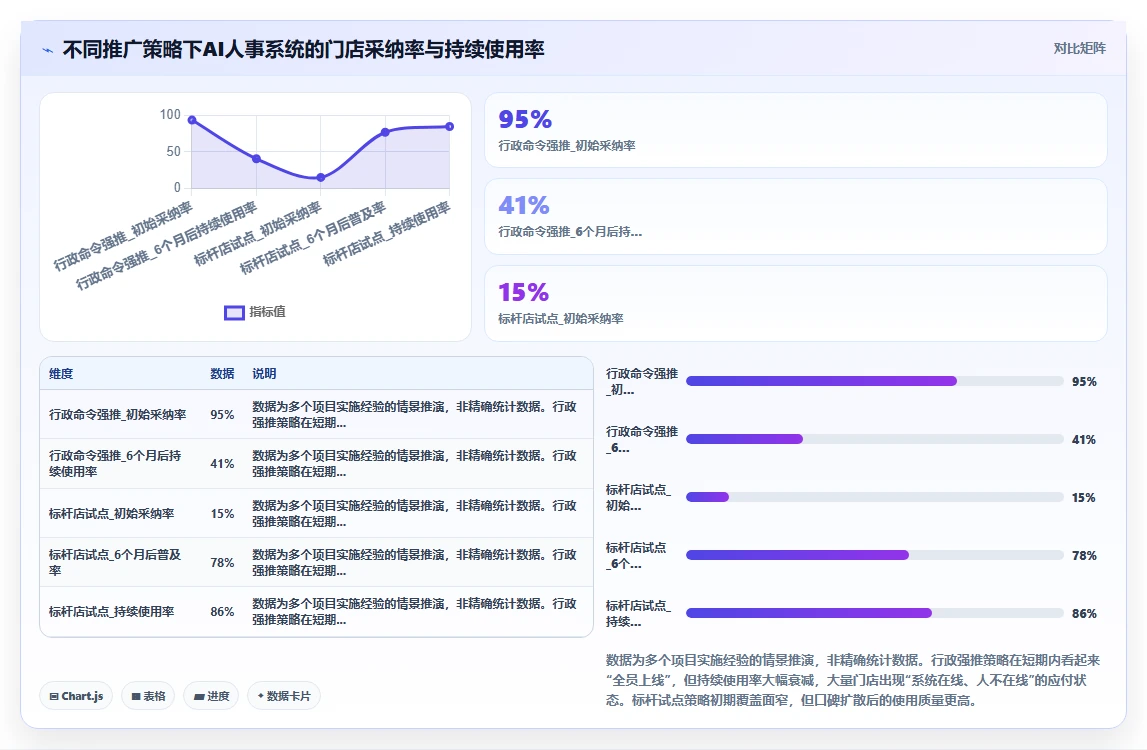
Task: Click the 数据 column header
Action: pos(222,374)
